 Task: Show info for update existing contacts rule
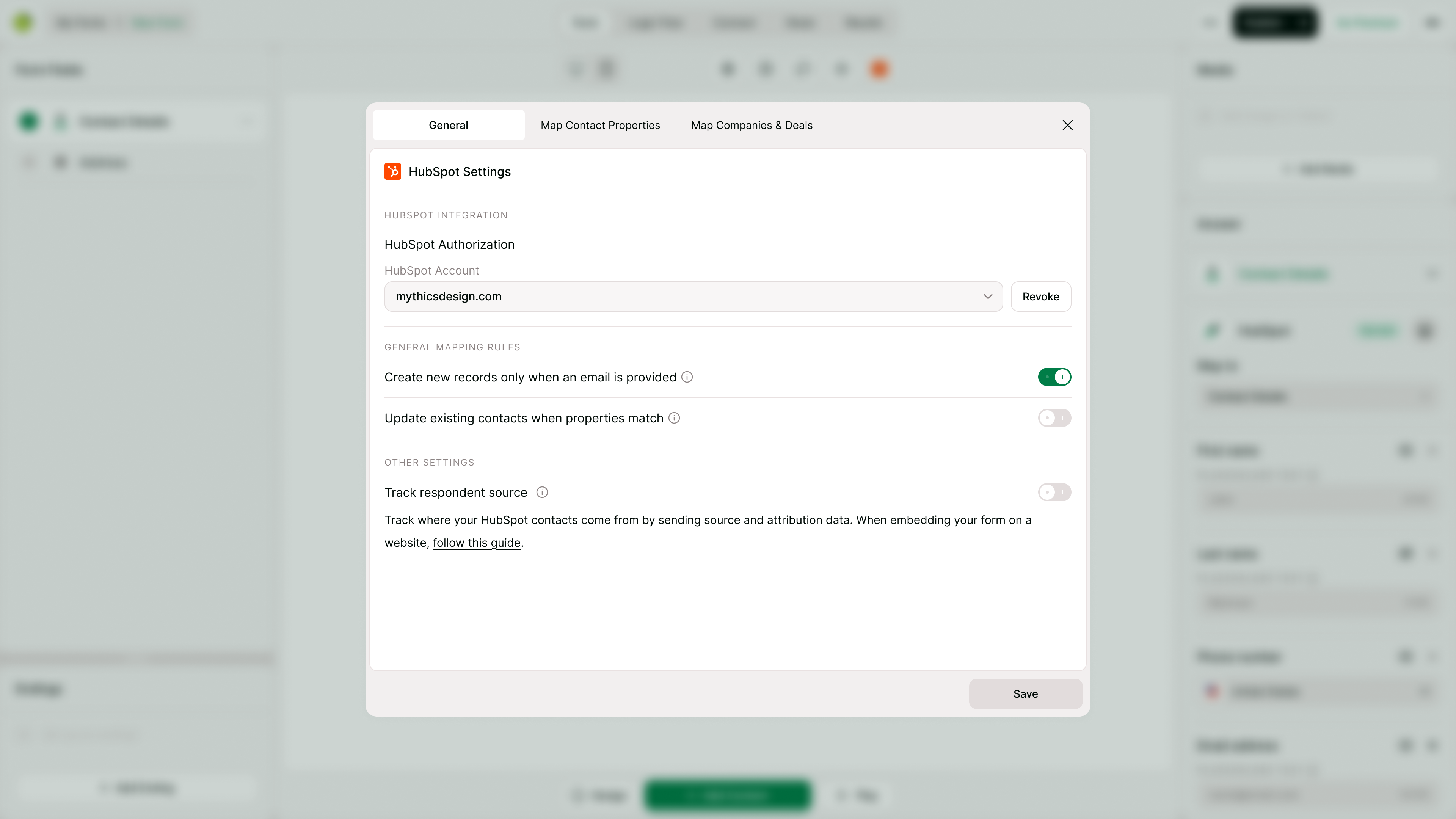[674, 418]
